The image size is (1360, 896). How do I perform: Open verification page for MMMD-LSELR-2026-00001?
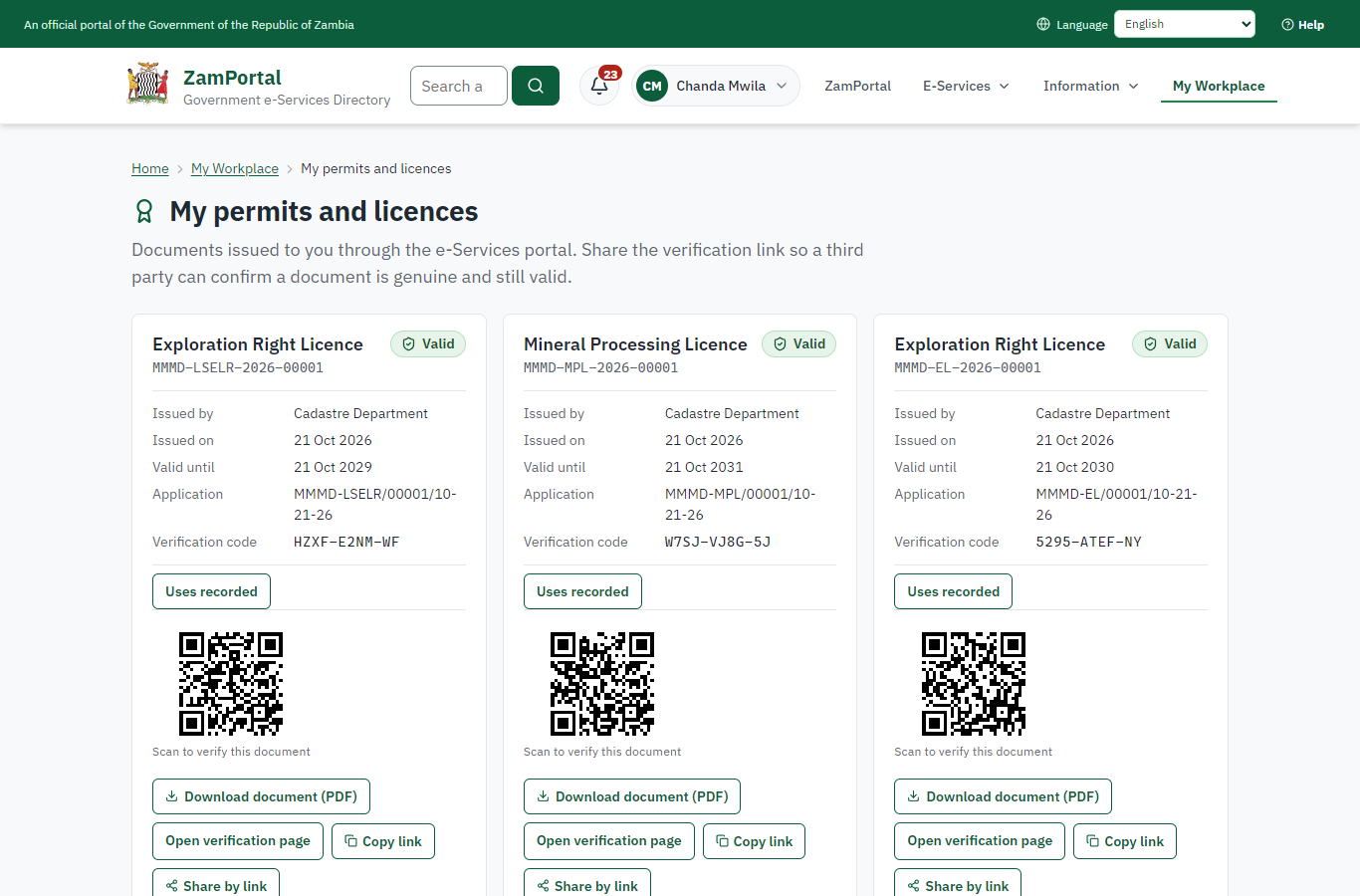point(238,841)
